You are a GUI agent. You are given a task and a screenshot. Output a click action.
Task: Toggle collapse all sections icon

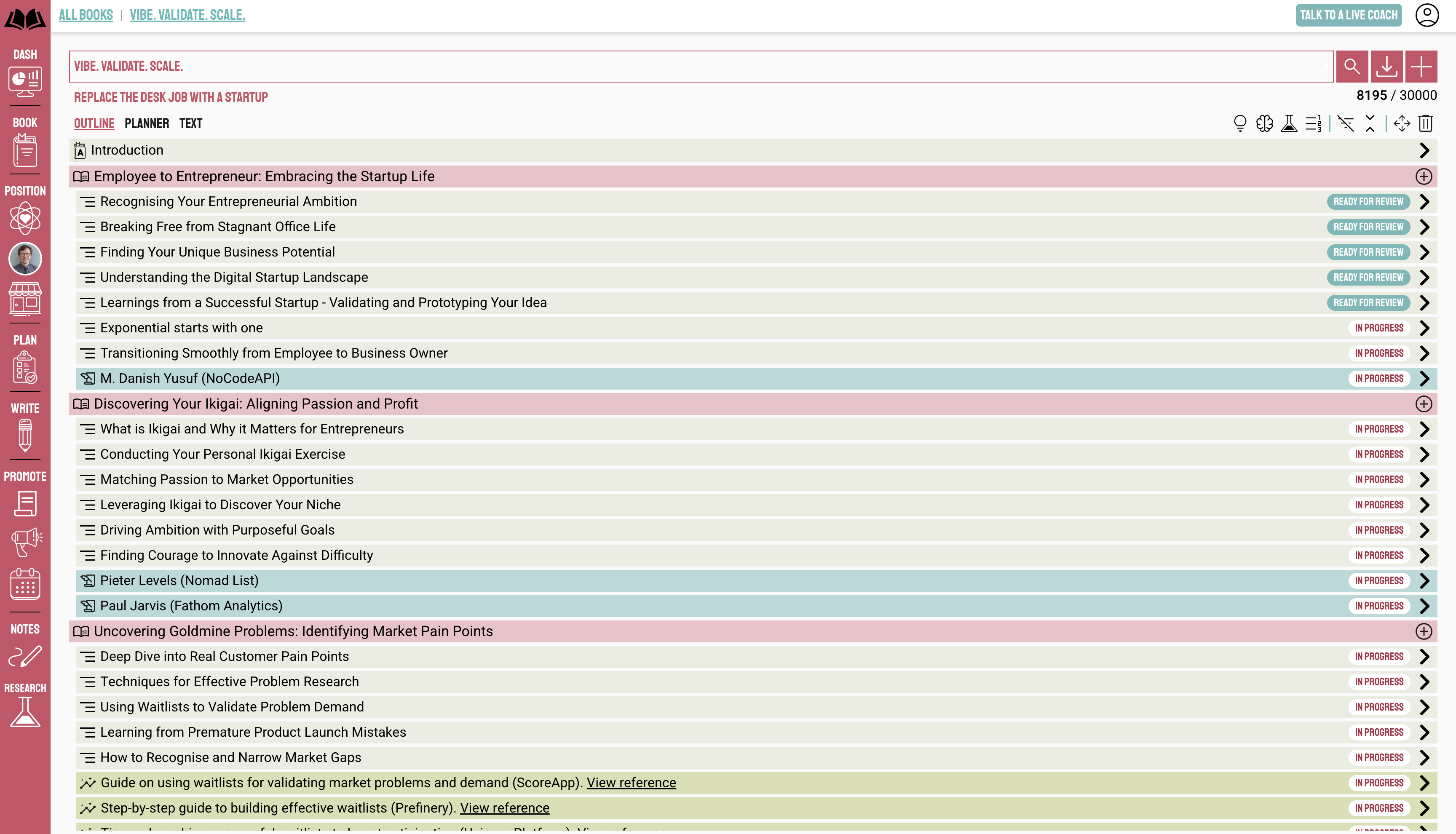1370,123
